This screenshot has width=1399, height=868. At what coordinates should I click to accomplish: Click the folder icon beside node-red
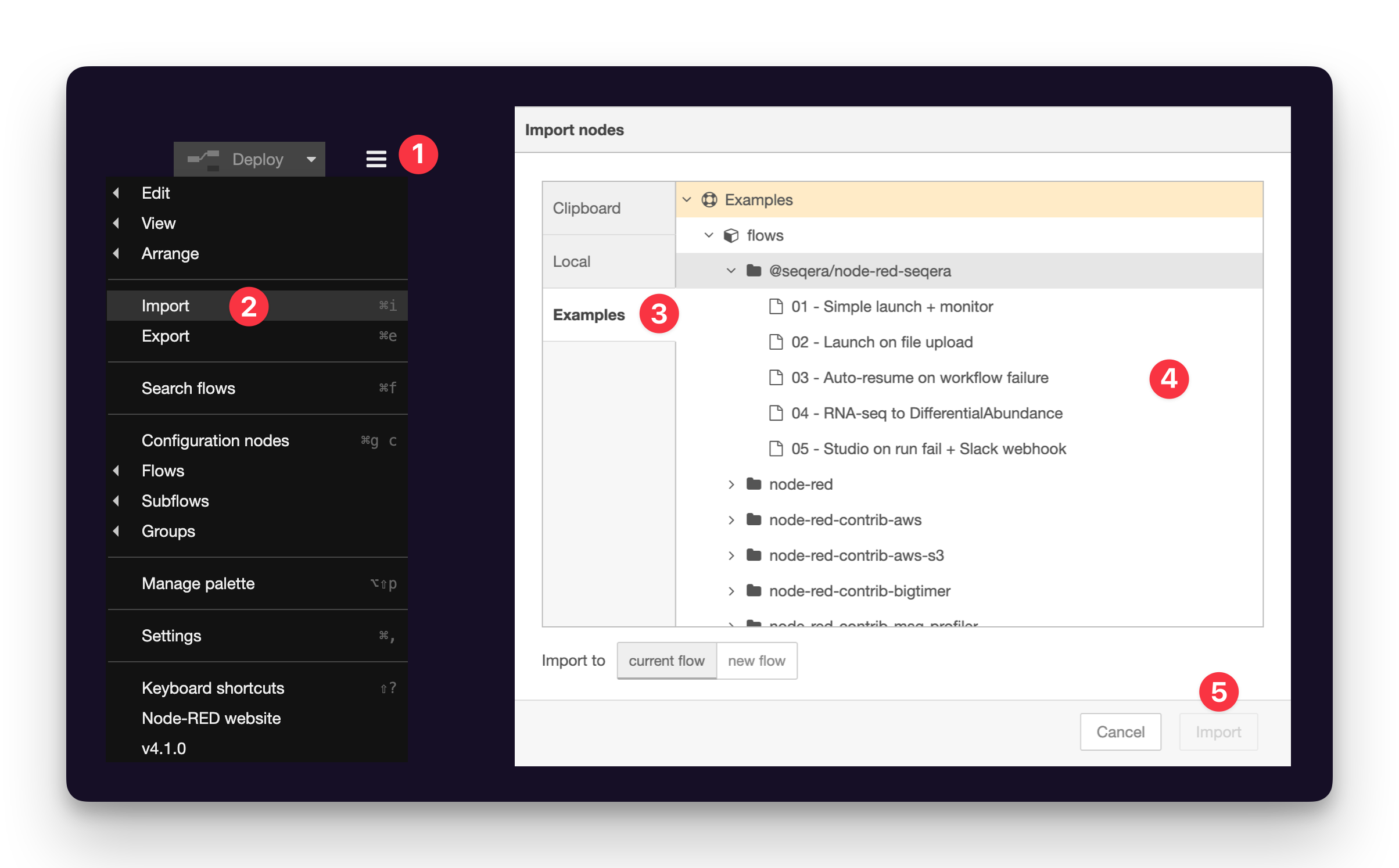pyautogui.click(x=754, y=484)
